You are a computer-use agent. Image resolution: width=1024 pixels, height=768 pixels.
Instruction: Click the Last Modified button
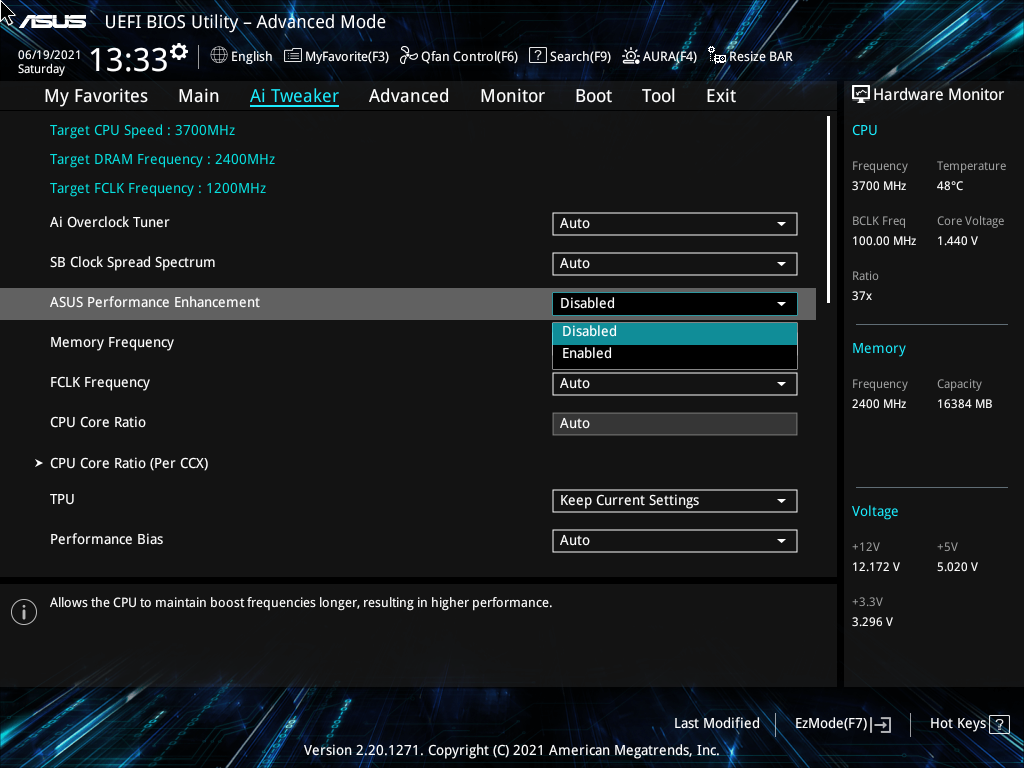716,723
